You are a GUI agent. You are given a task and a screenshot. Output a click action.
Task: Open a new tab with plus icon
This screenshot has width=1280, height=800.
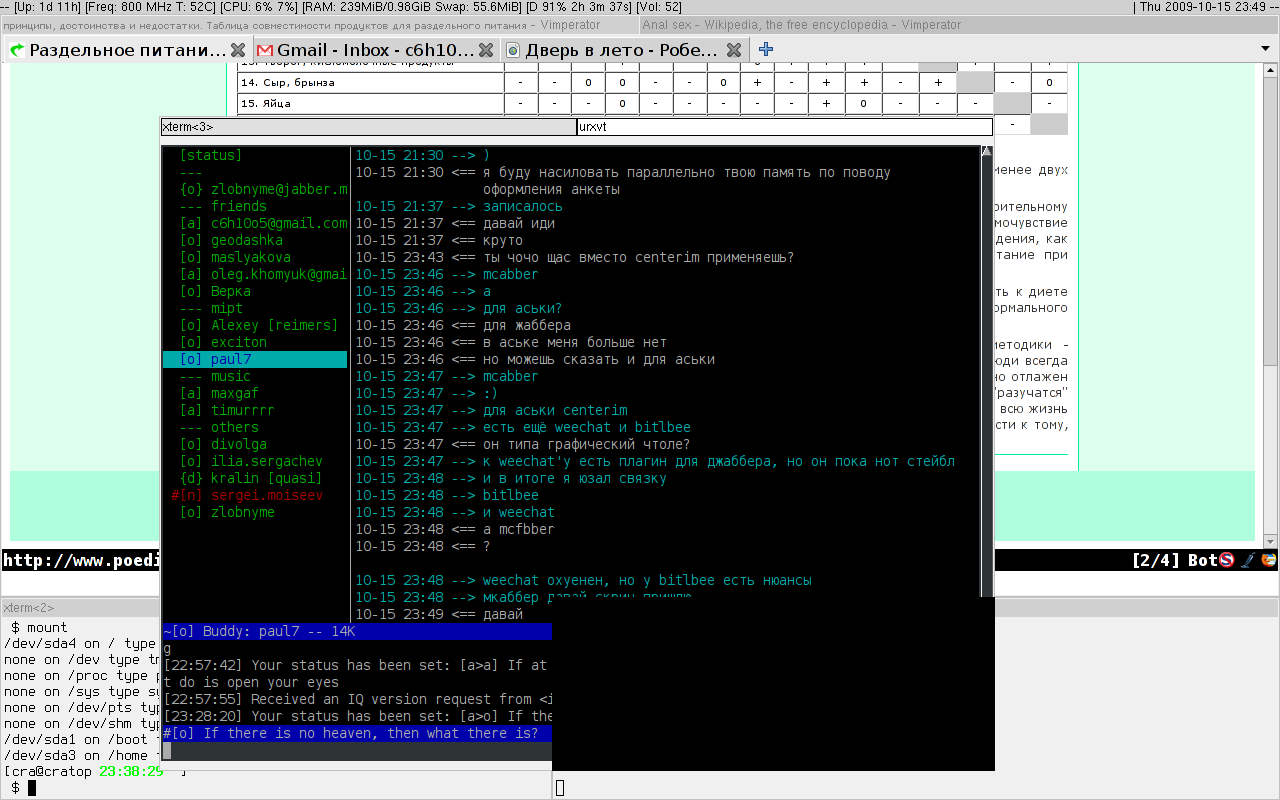point(766,49)
